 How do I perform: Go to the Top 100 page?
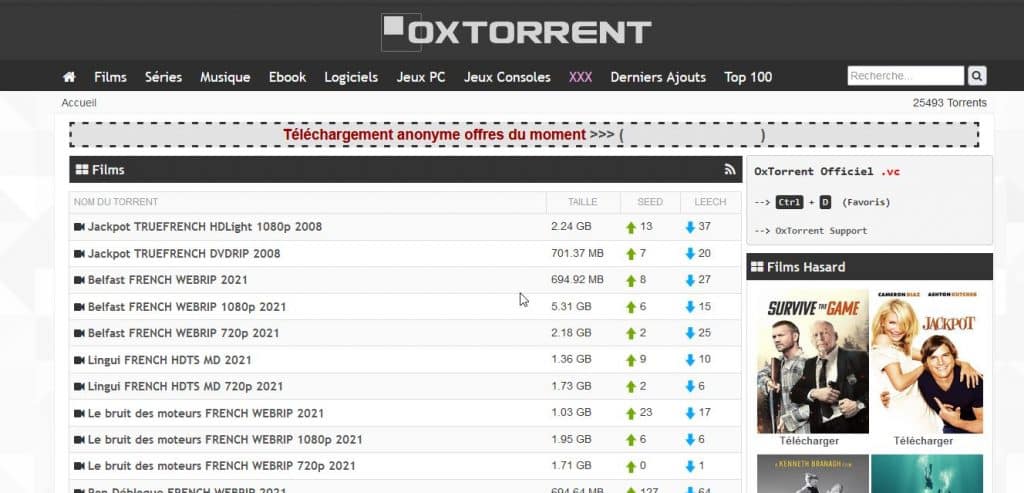click(x=748, y=77)
